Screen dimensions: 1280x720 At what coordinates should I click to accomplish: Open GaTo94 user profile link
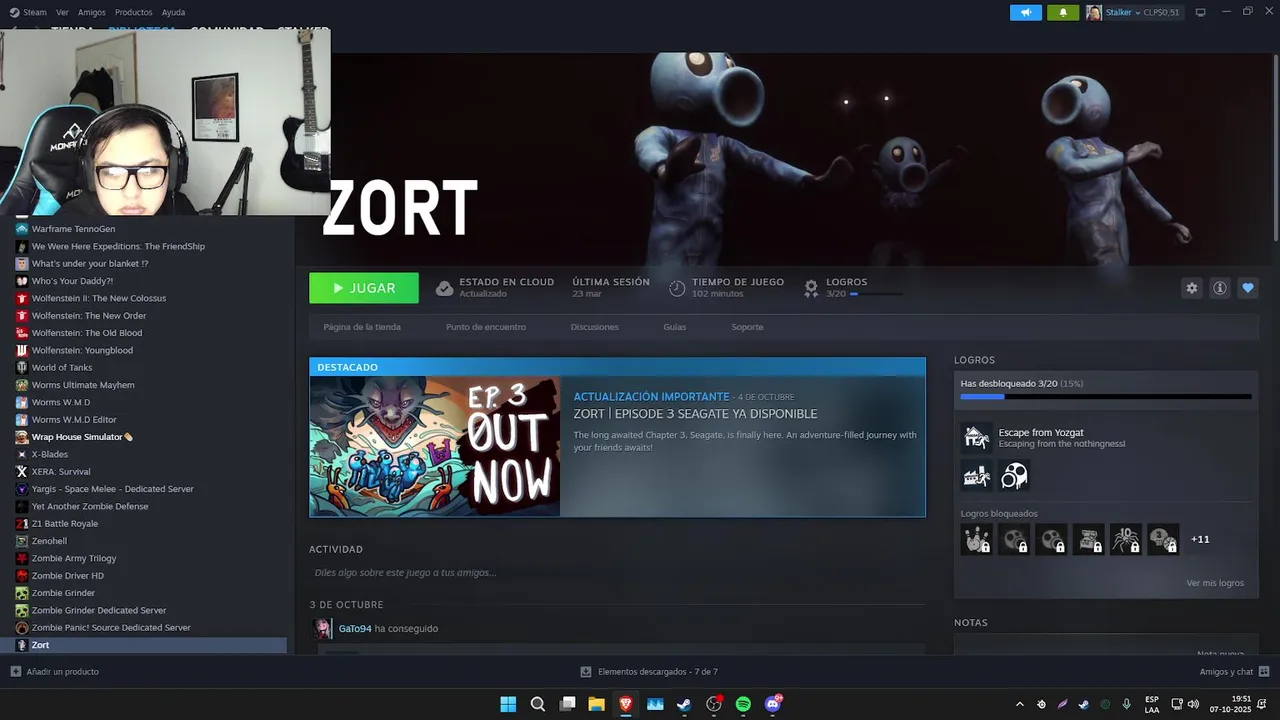click(355, 629)
